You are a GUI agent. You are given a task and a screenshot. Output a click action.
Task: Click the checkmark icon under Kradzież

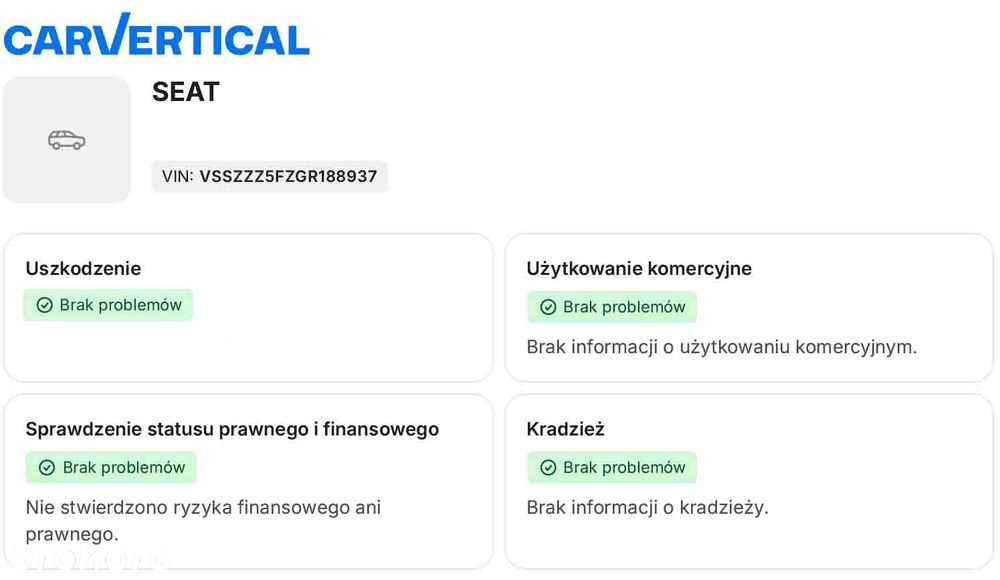coord(548,467)
